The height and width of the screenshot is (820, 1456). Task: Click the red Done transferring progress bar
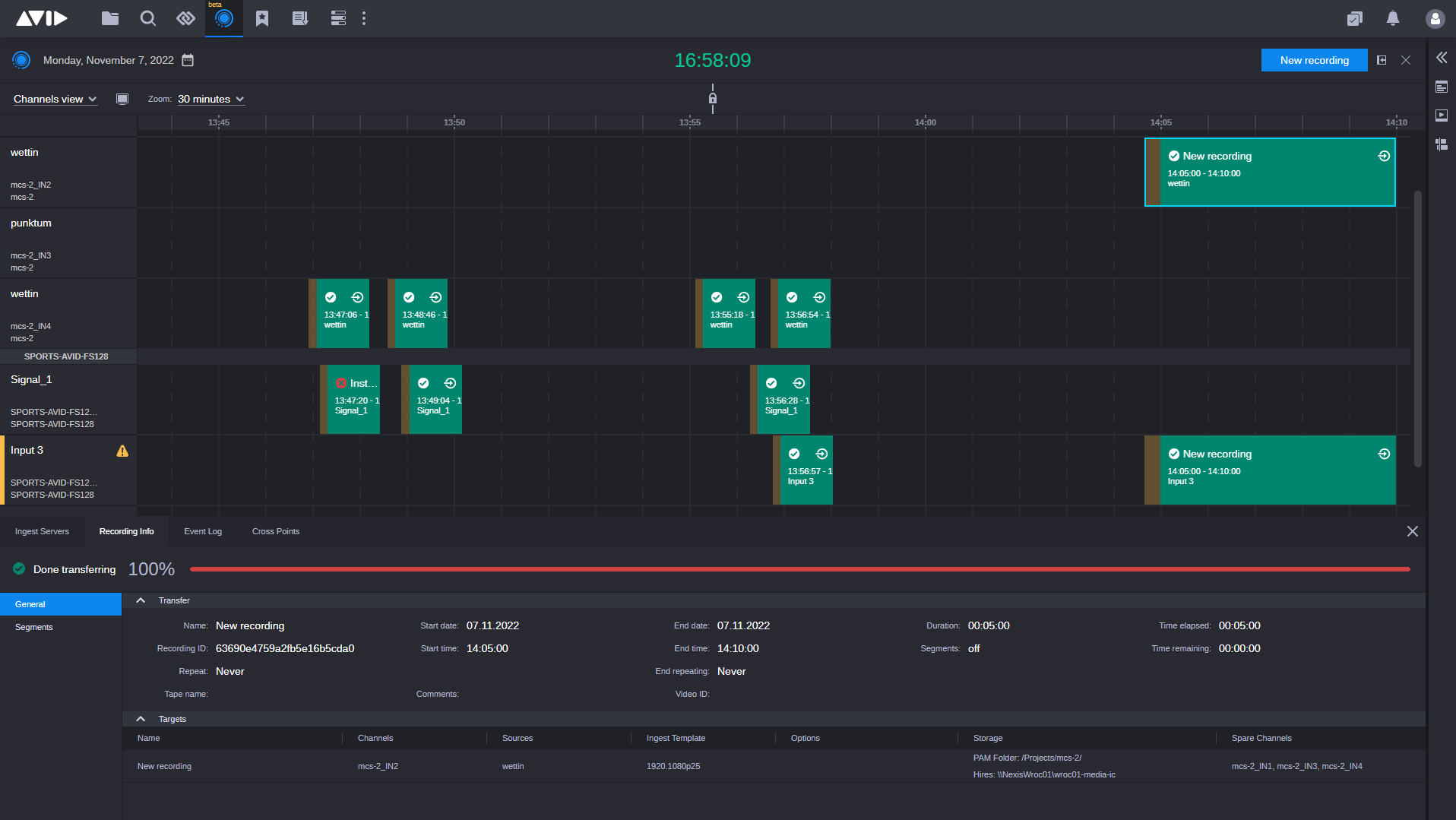798,568
